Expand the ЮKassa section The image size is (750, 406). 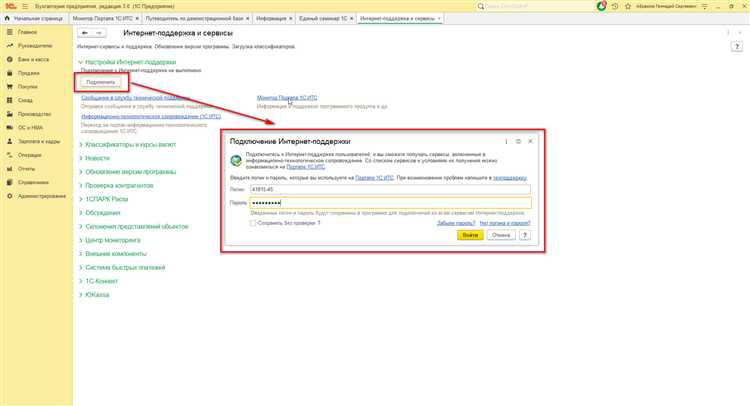80,295
